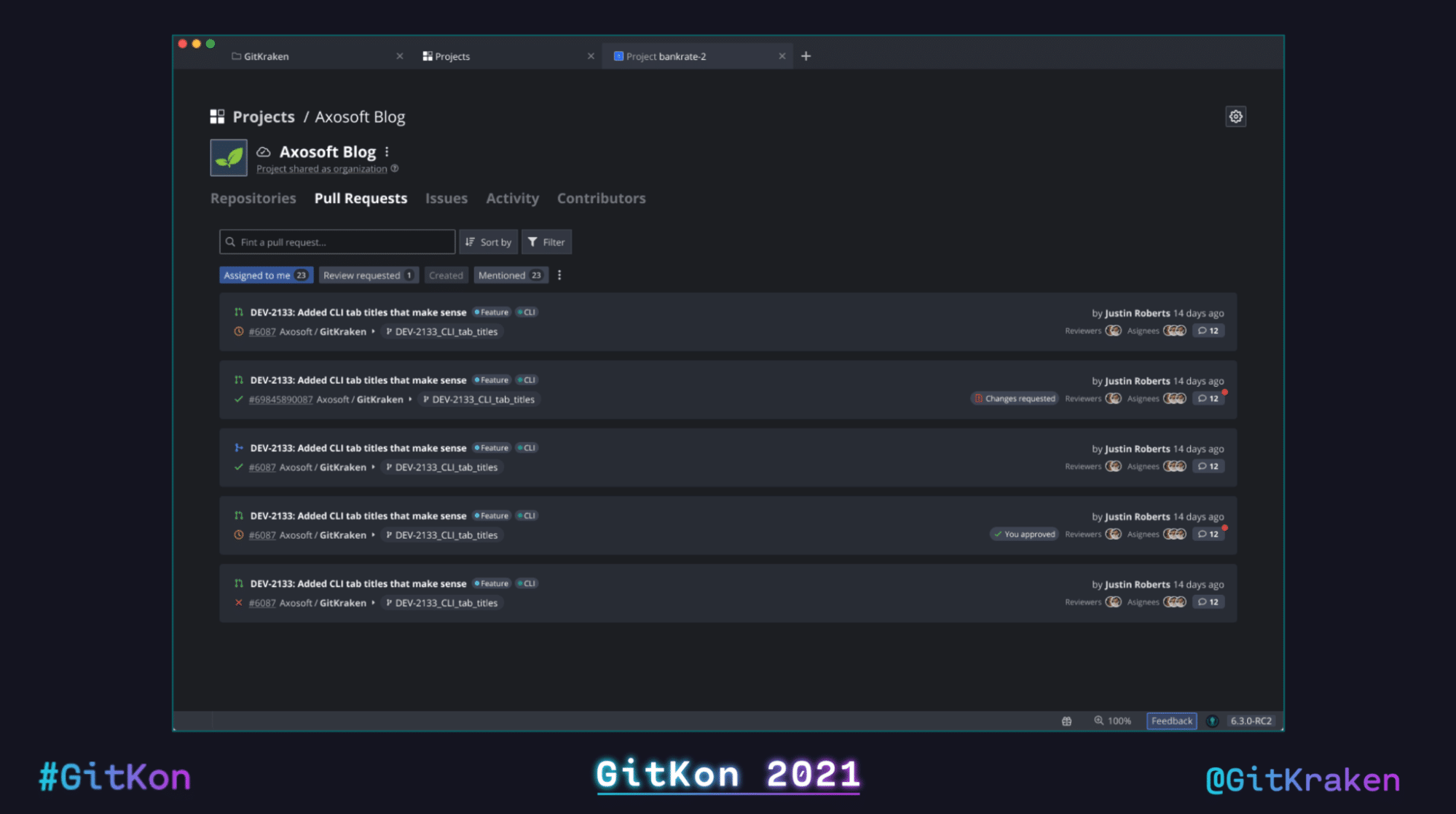
Task: Click the Axosoft Blog breadcrumb text
Action: 360,116
